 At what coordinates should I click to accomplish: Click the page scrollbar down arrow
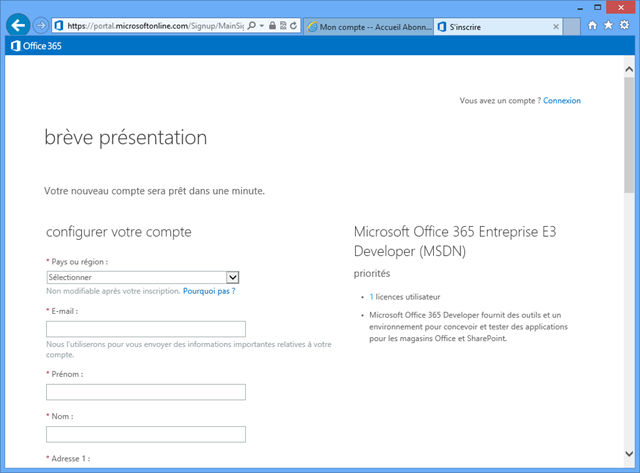tap(629, 454)
